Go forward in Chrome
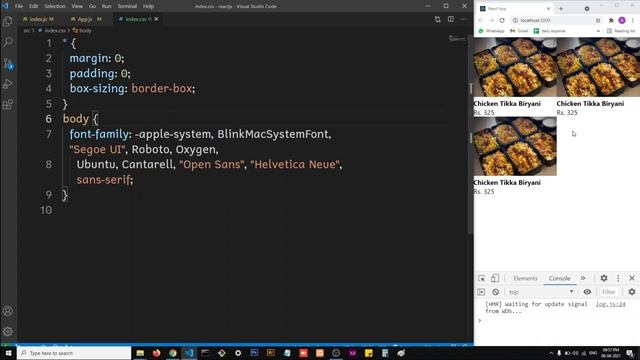The width and height of the screenshot is (640, 360). 491,20
